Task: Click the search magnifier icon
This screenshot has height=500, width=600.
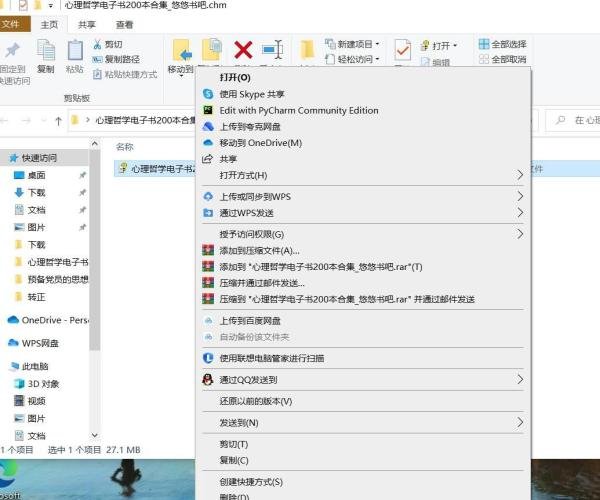Action: 561,121
